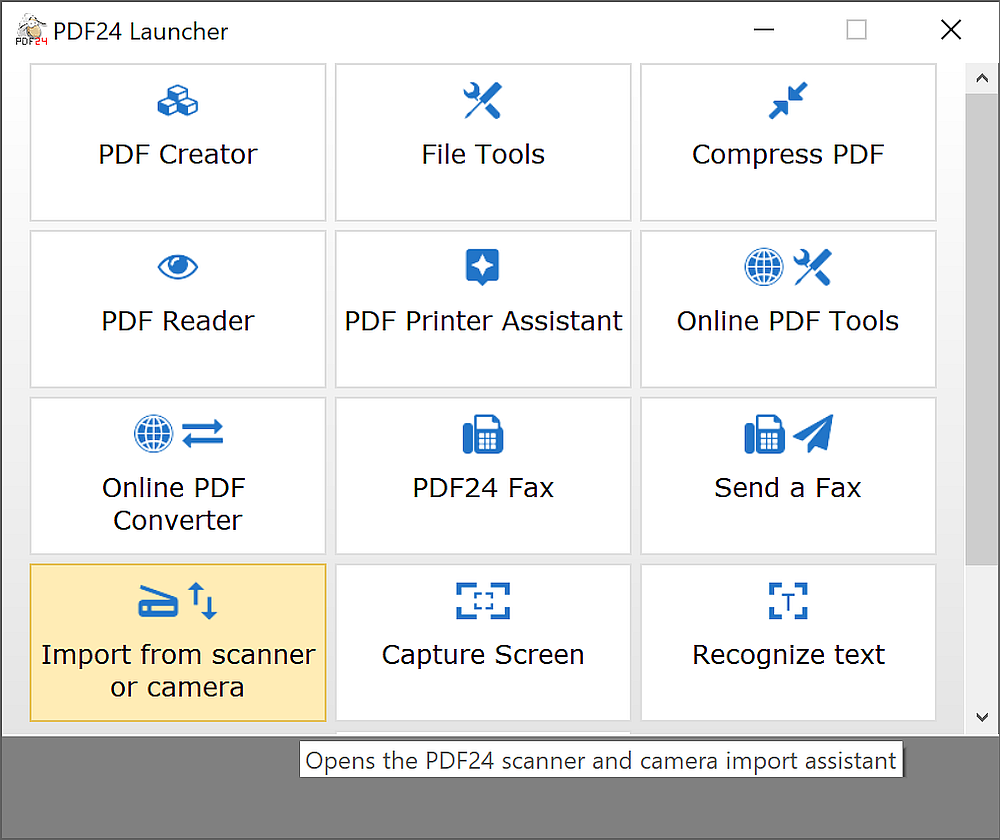Viewport: 1000px width, 840px height.
Task: Open Online PDF Tools label
Action: pyautogui.click(x=788, y=321)
